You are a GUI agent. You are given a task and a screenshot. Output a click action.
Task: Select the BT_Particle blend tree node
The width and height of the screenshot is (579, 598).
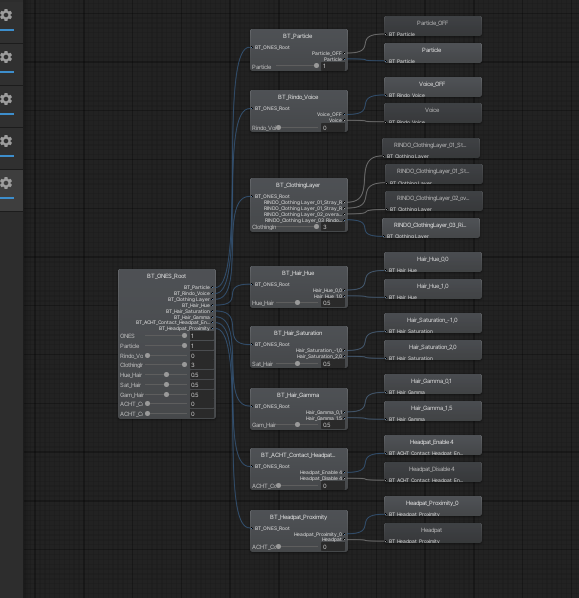click(x=299, y=50)
